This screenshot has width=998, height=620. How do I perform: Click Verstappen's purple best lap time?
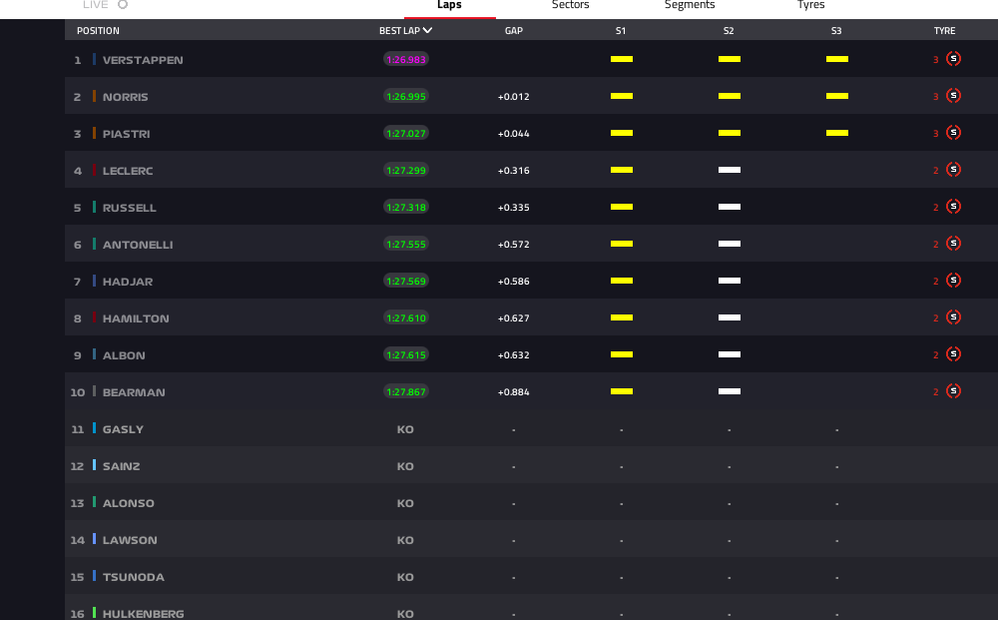point(405,59)
